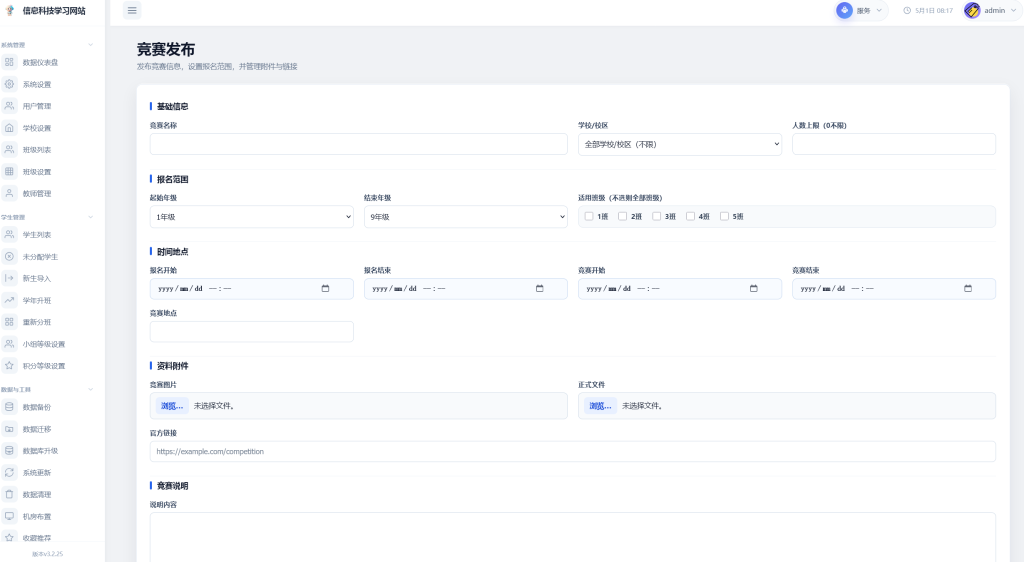Click the 系统更新 refresh icon
The image size is (1024, 562).
click(9, 473)
